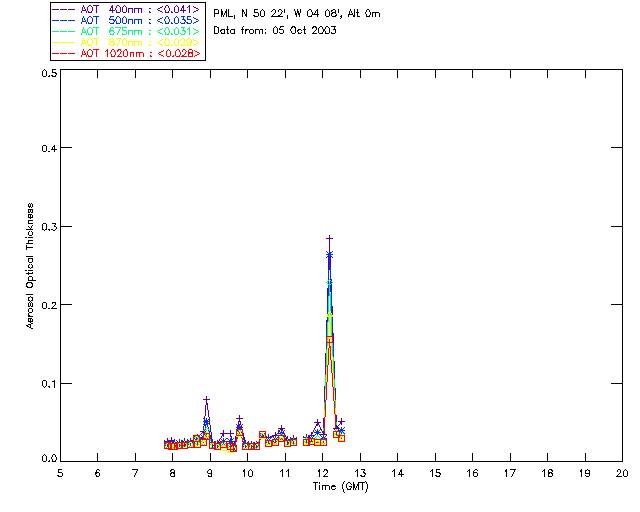The image size is (640, 512).
Task: Click the x-axis label 17
Action: tap(510, 473)
